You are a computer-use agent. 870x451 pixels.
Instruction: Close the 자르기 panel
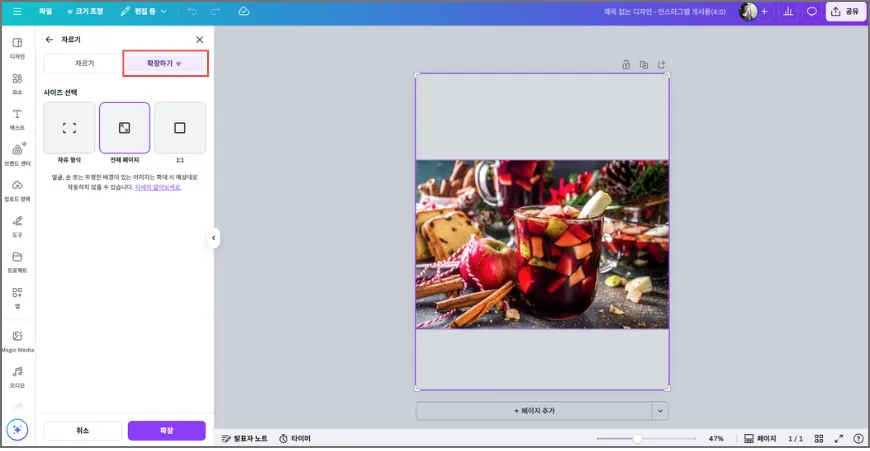point(200,39)
